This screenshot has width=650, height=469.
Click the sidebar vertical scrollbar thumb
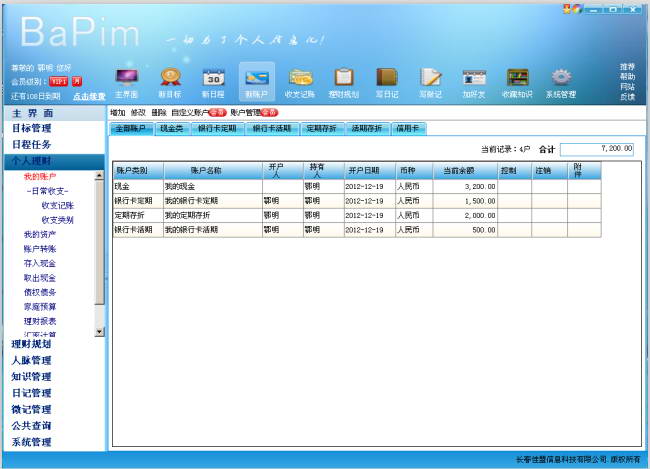click(99, 243)
